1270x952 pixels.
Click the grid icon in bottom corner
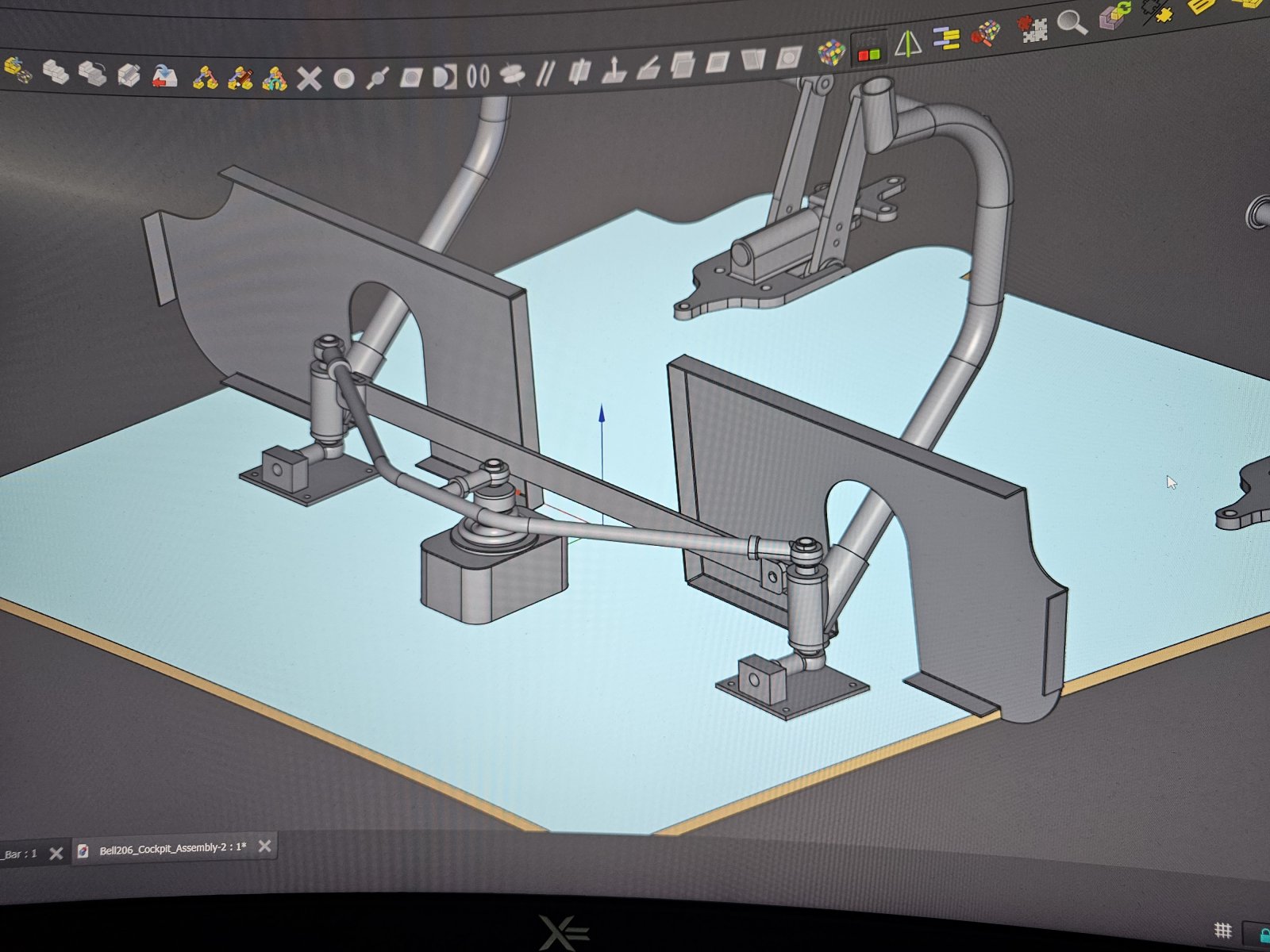tap(1223, 931)
